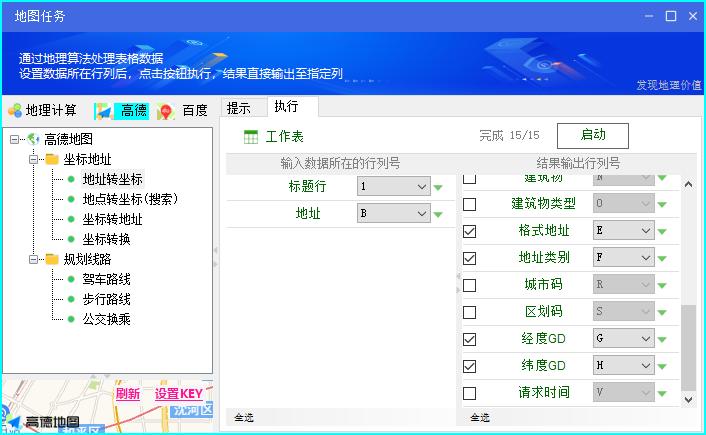Select 坐标转换 tree item
The image size is (706, 435).
(107, 239)
